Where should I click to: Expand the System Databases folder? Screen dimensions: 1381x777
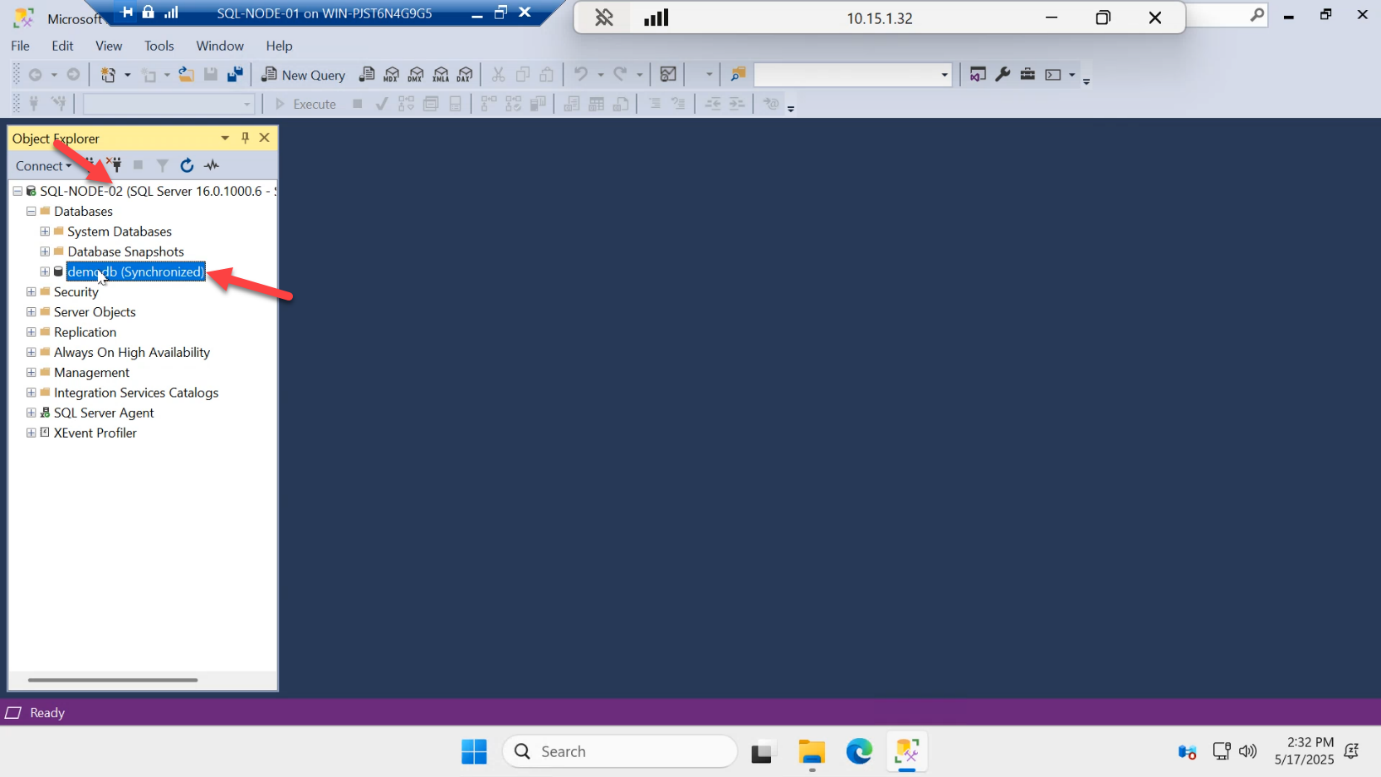(x=45, y=231)
